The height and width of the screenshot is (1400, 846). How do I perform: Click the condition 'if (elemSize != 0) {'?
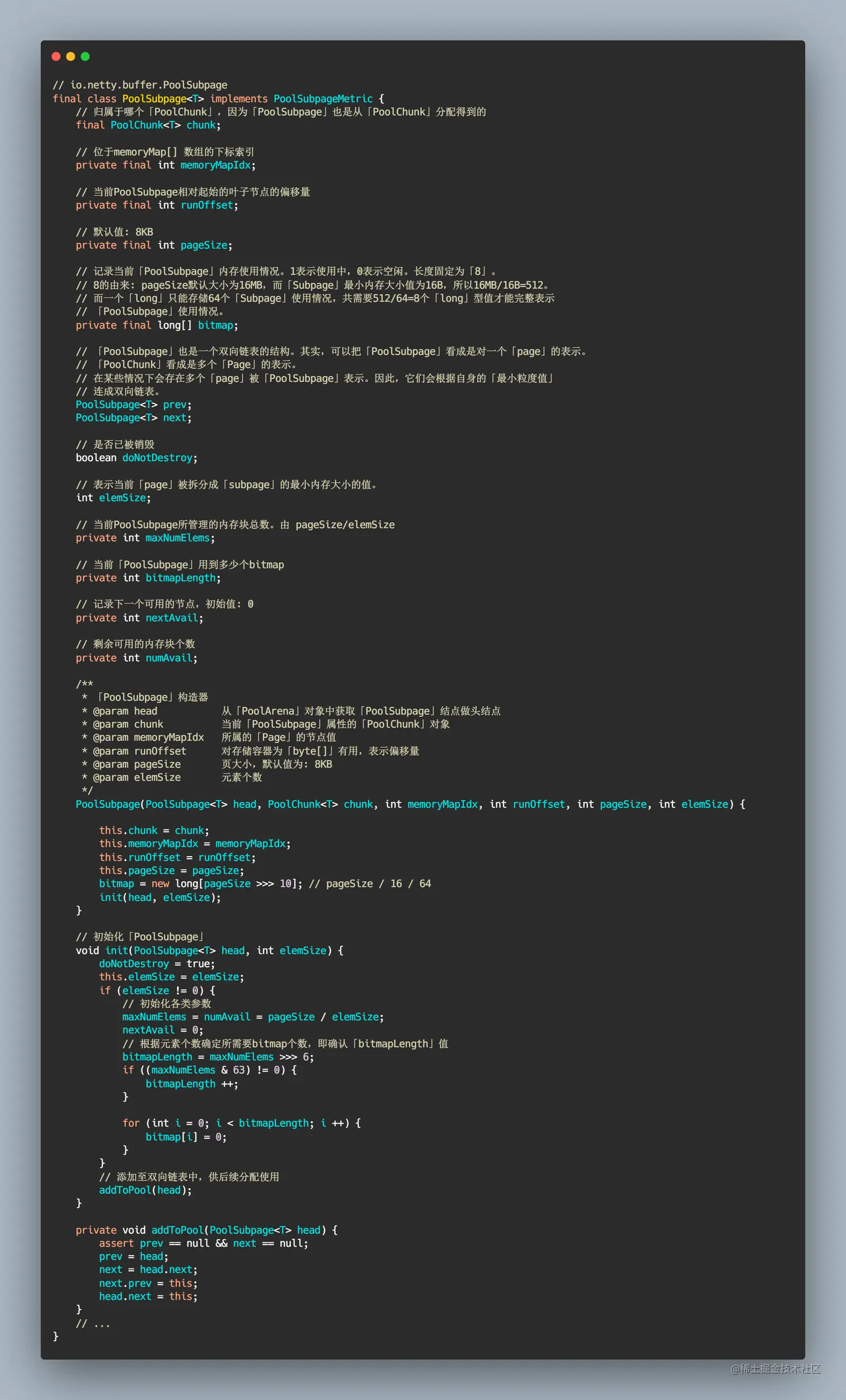[157, 990]
